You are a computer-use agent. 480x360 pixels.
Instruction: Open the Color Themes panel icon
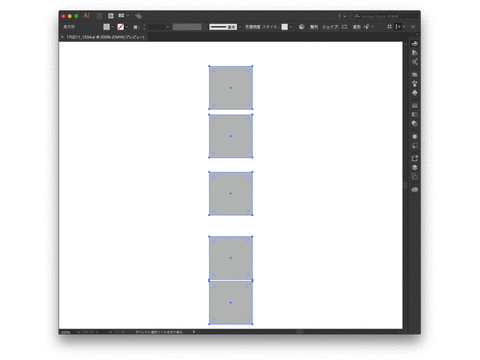(x=415, y=62)
